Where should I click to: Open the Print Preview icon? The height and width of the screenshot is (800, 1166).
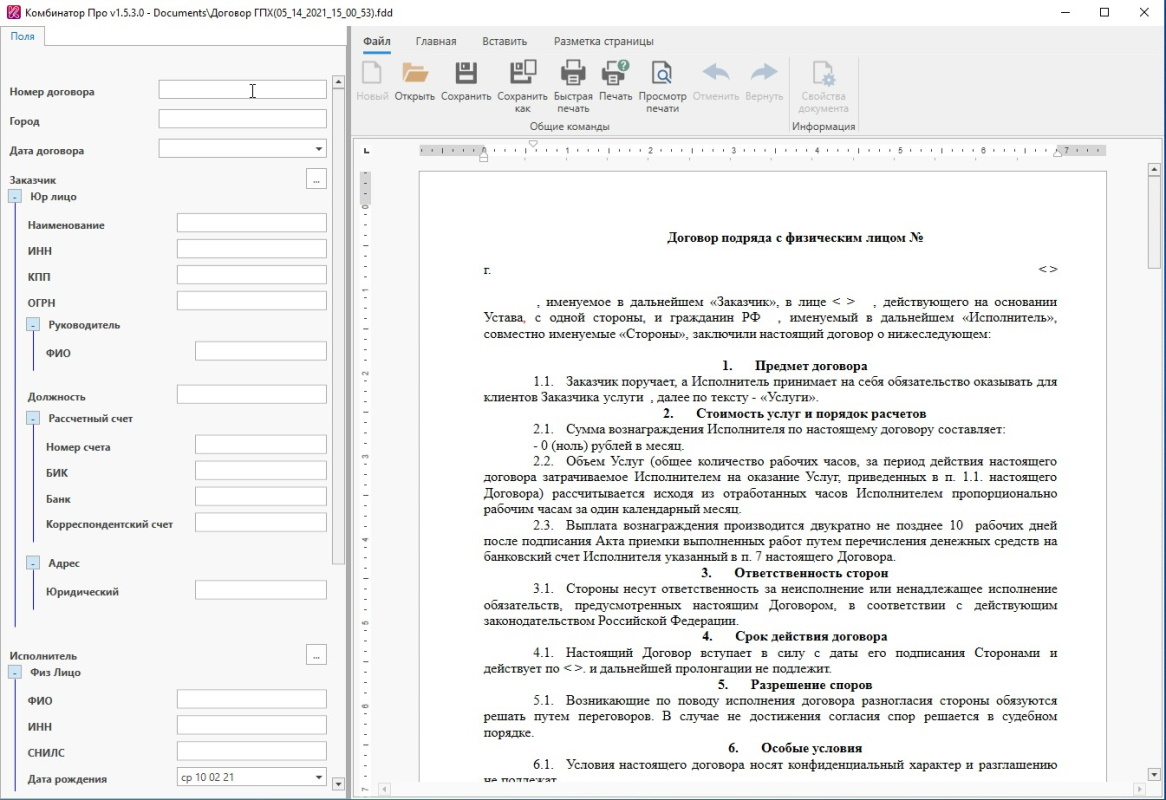pyautogui.click(x=662, y=73)
